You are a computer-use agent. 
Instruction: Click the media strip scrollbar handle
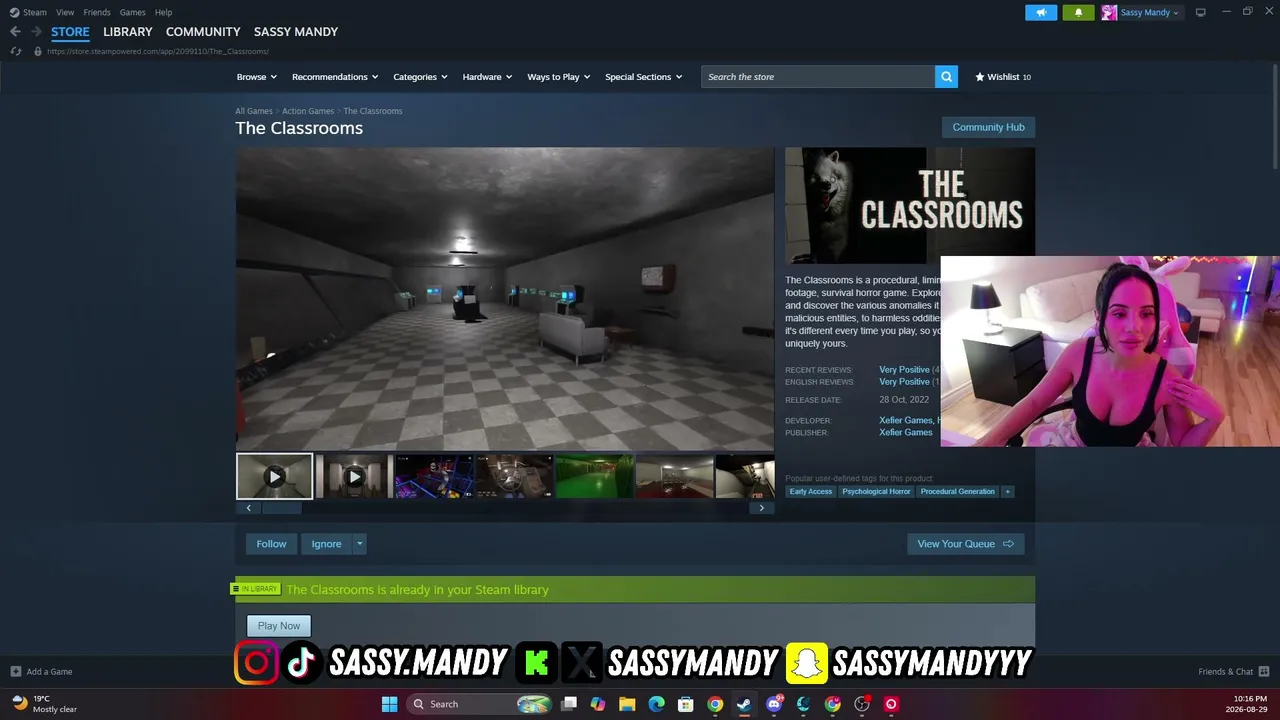pos(282,508)
